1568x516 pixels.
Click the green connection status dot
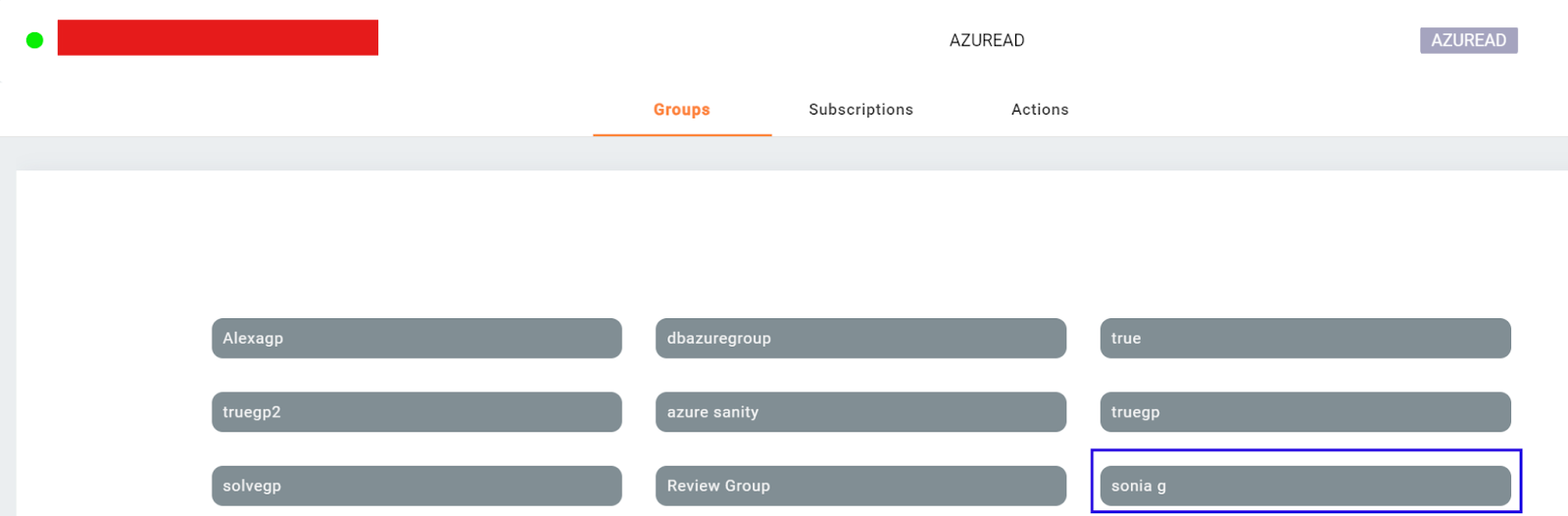click(x=34, y=40)
